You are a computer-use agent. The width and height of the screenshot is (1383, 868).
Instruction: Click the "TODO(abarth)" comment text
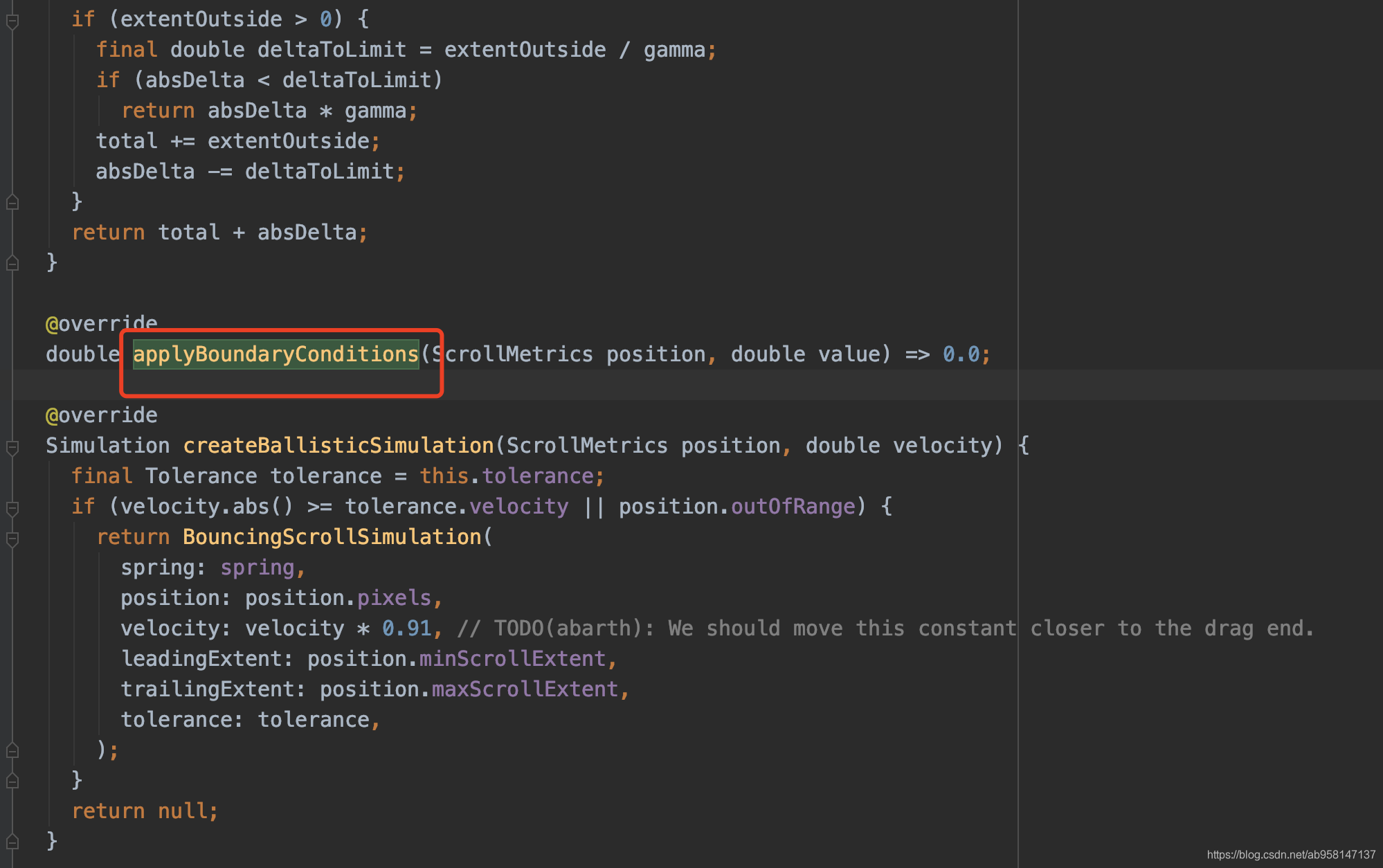575,627
